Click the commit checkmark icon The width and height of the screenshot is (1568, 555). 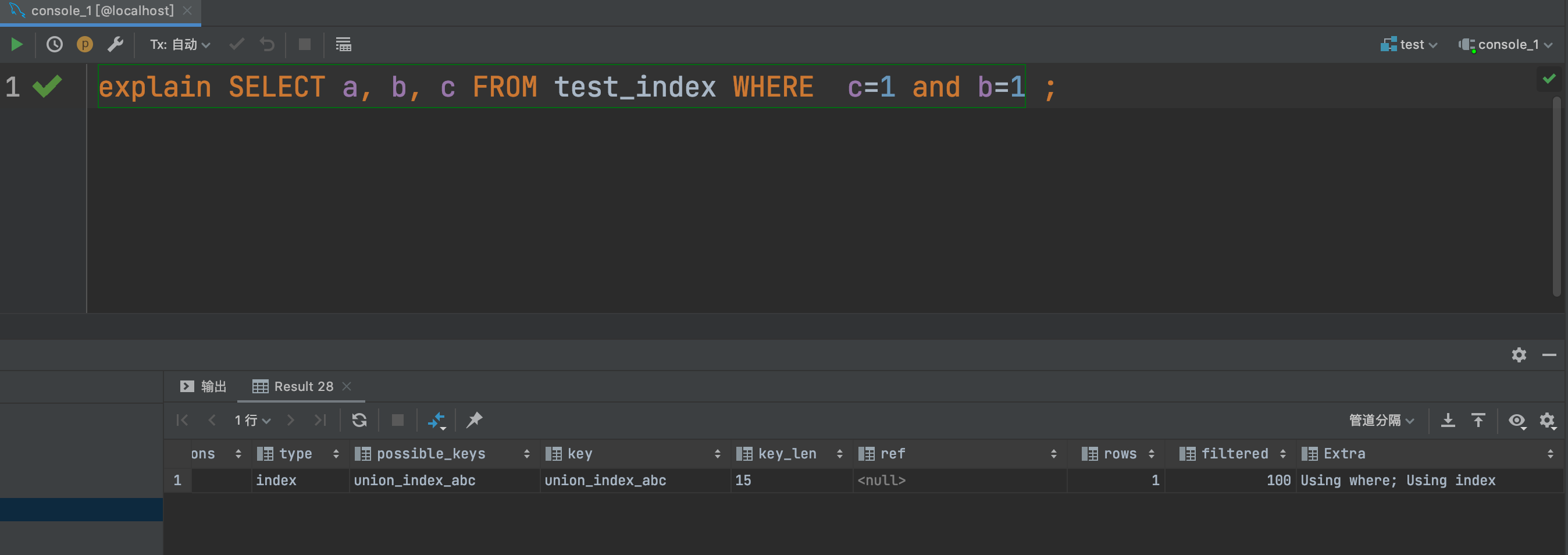(237, 44)
